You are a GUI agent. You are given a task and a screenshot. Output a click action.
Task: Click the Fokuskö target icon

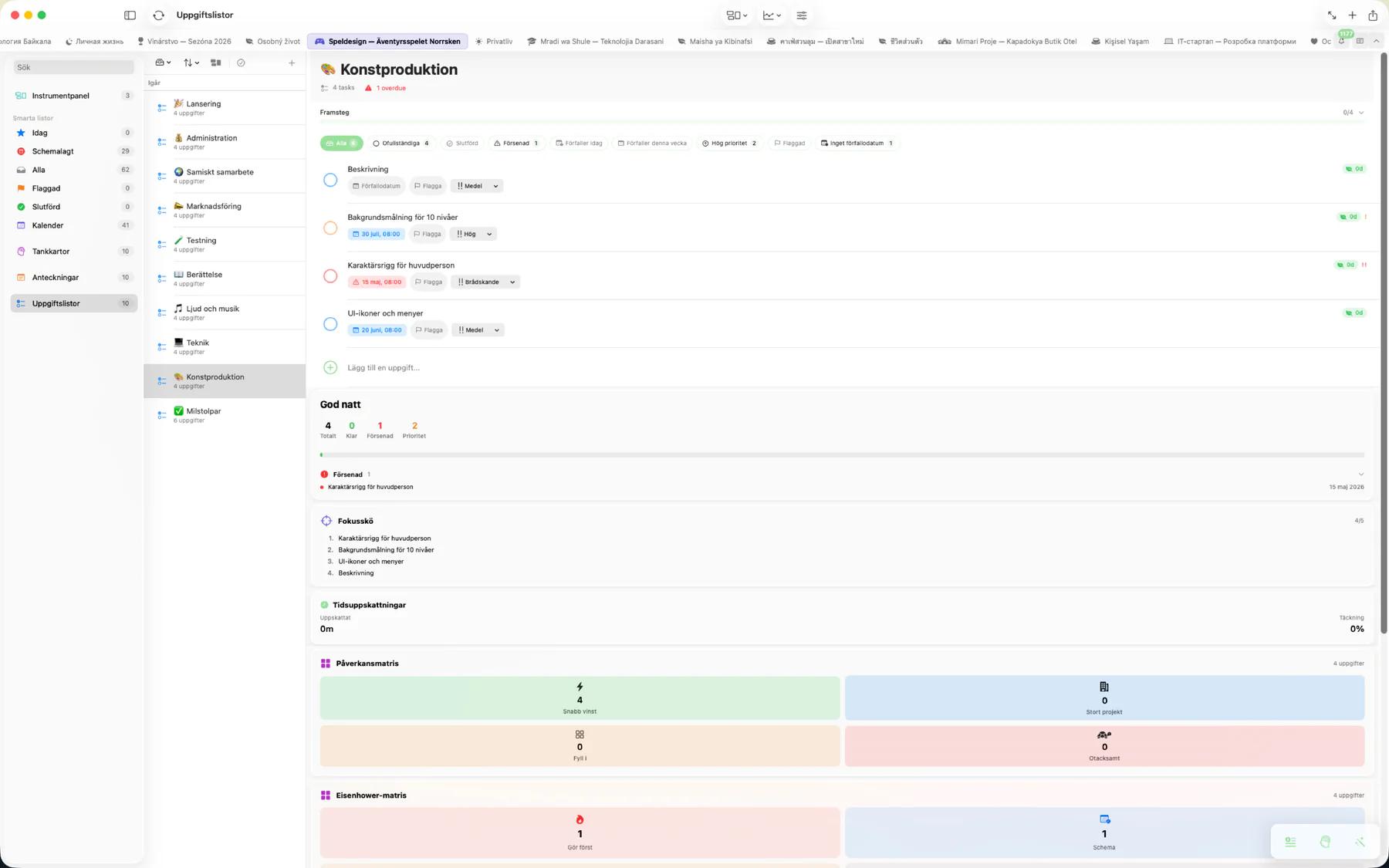(x=326, y=521)
